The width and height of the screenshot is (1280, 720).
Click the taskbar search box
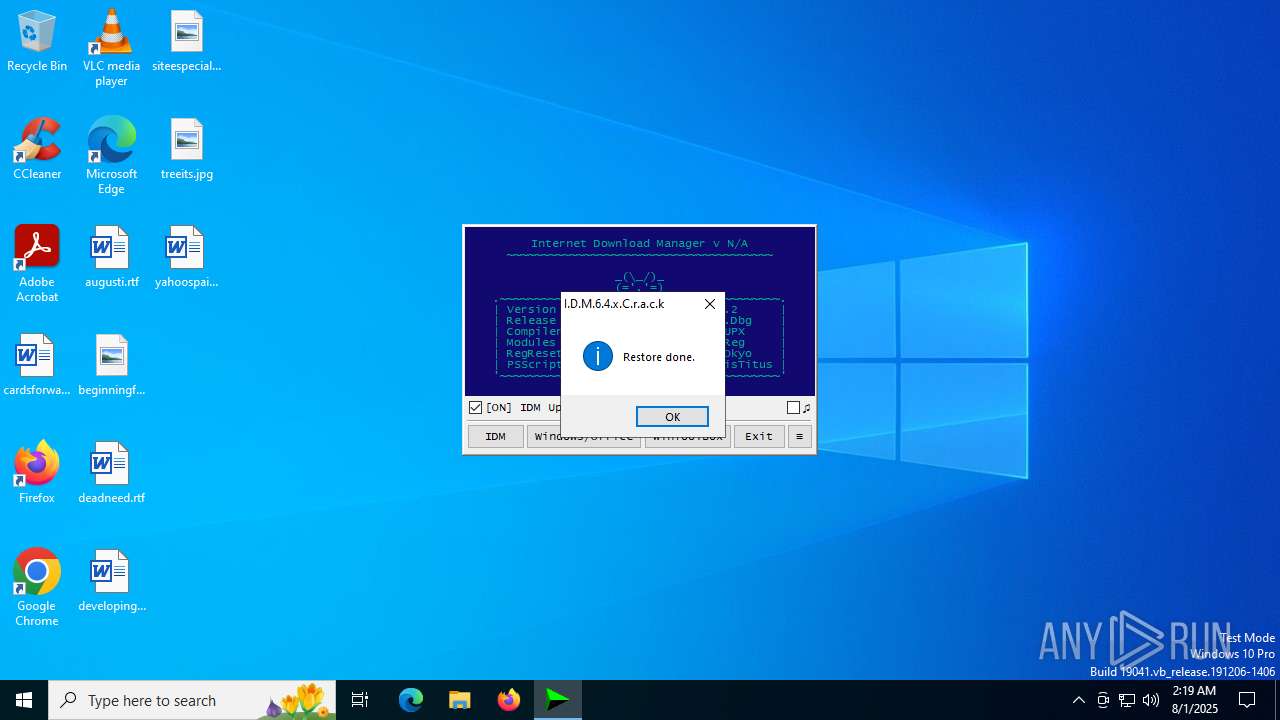[x=192, y=700]
